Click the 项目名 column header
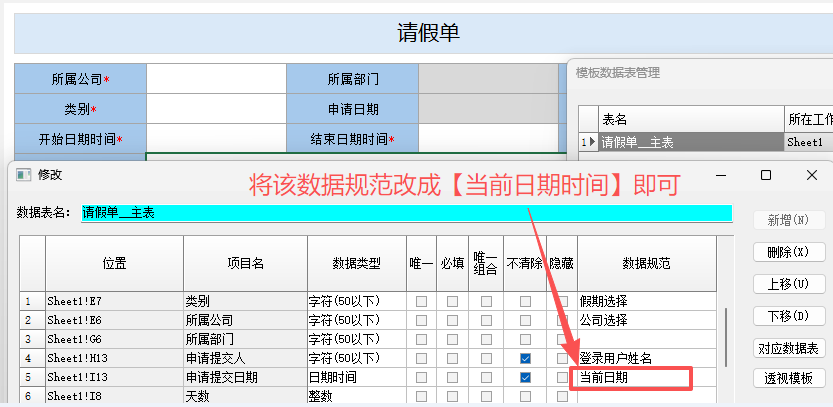Viewport: 833px width, 407px height. [245, 263]
